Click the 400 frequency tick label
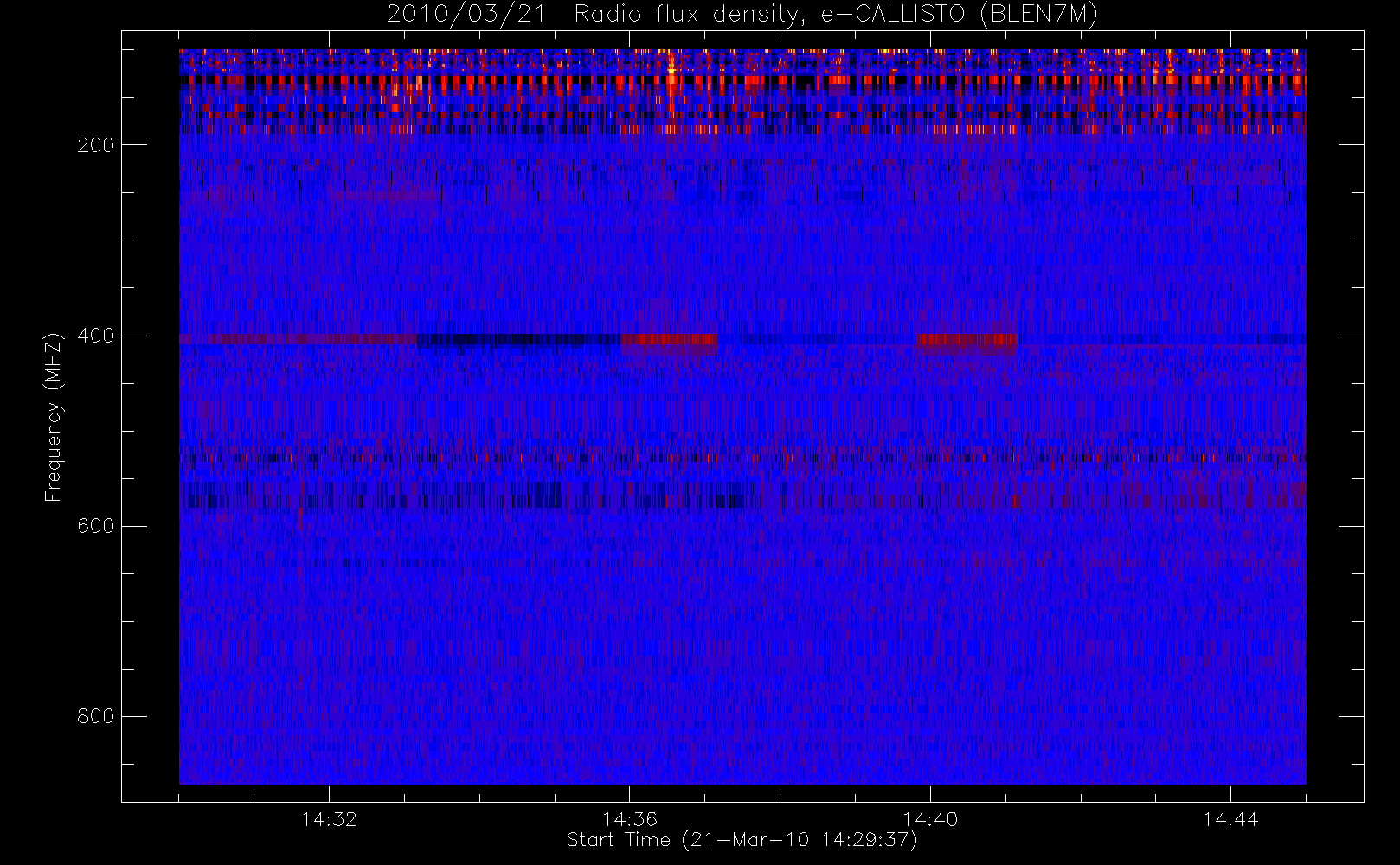The width and height of the screenshot is (1400, 865). [x=96, y=336]
